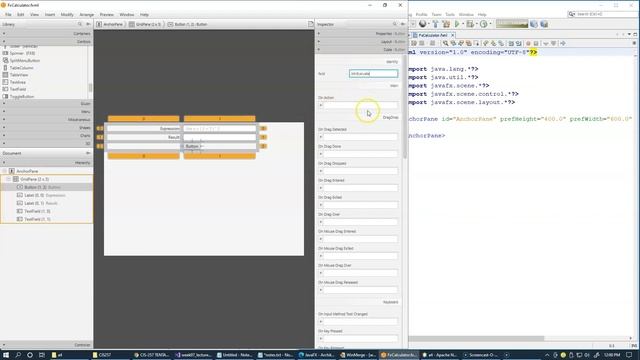The image size is (640, 360).
Task: Click the NetBeans search box
Action: tap(602, 14)
